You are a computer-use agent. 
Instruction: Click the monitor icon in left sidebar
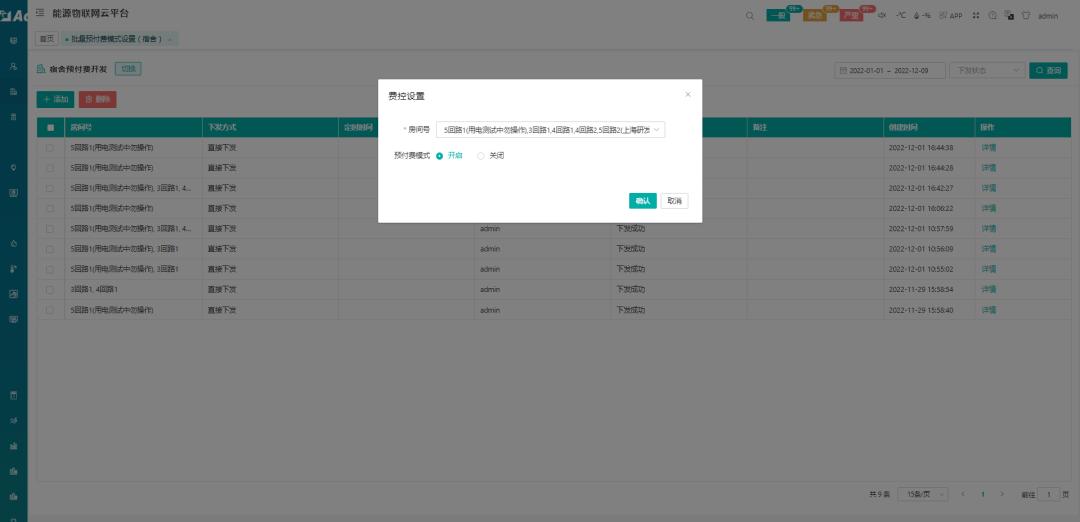[13, 41]
